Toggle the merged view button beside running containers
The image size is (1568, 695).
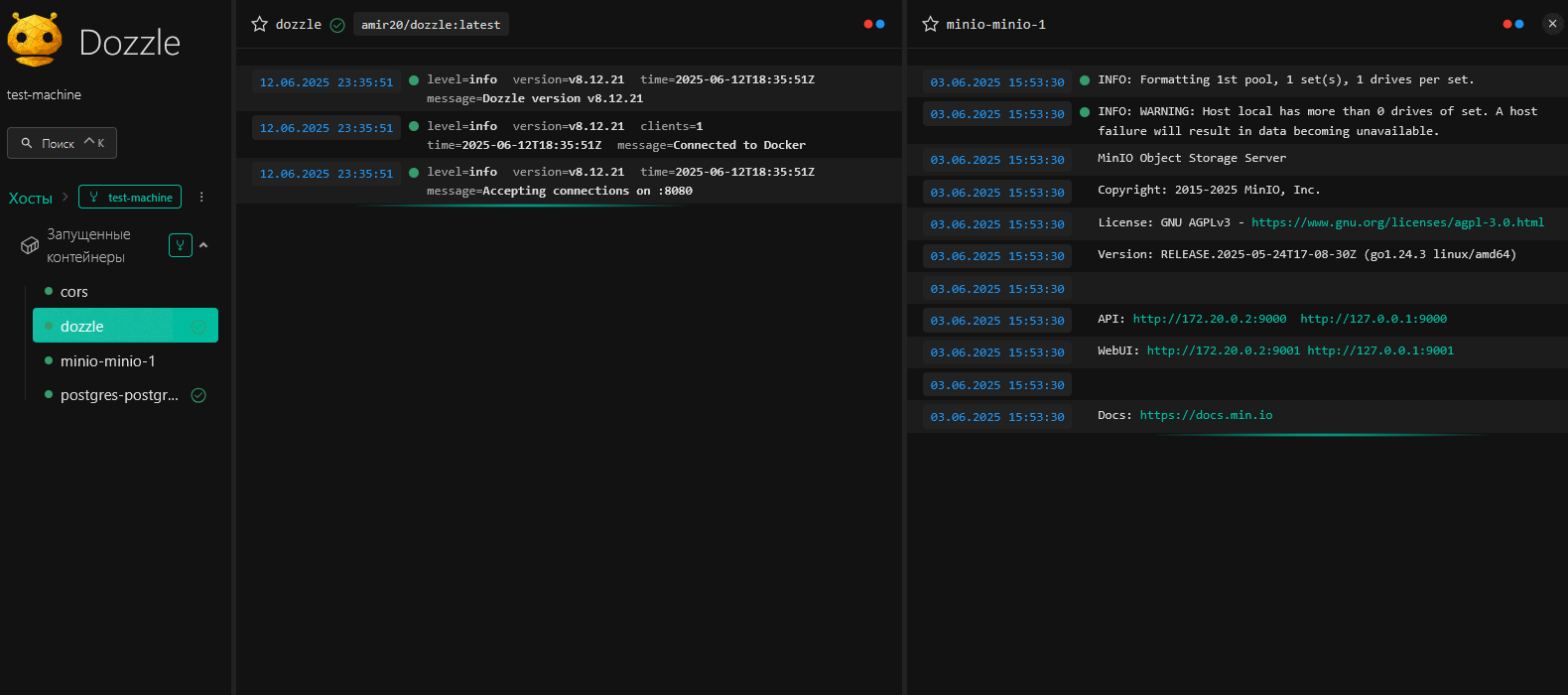[181, 245]
